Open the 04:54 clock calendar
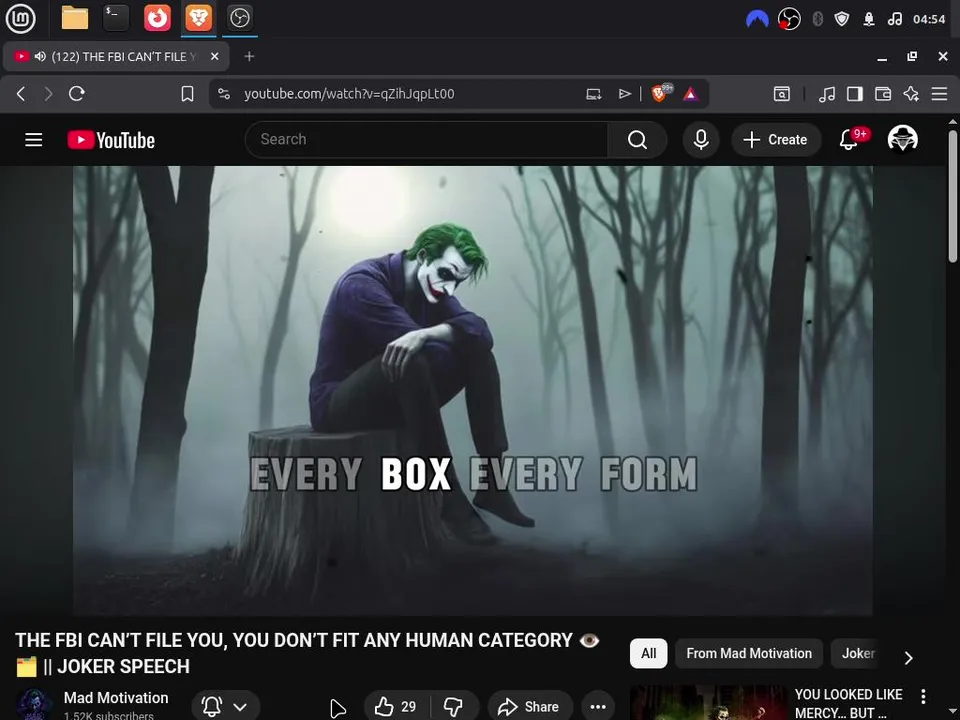Image resolution: width=960 pixels, height=720 pixels. pos(929,20)
